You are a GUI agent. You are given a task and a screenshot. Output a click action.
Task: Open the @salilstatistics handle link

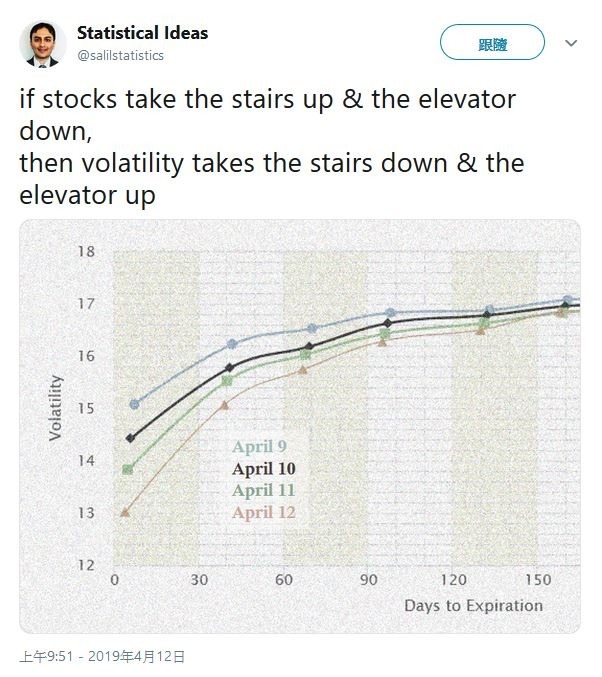point(120,56)
